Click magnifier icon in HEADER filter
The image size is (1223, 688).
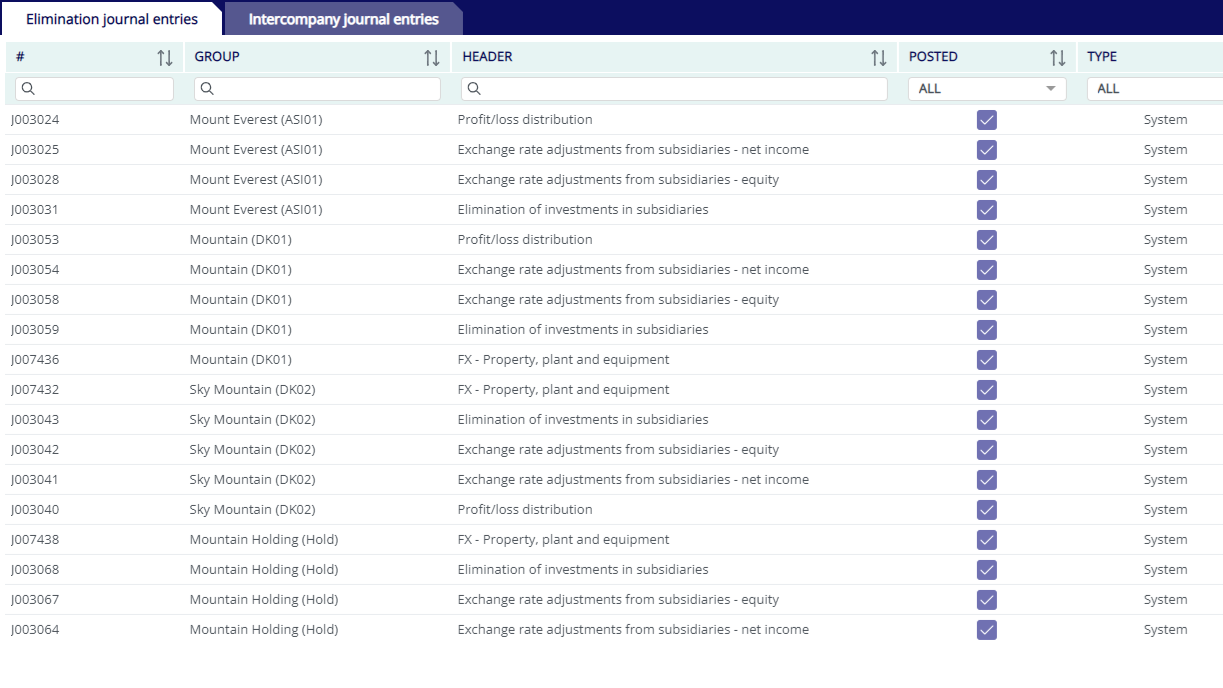[474, 89]
